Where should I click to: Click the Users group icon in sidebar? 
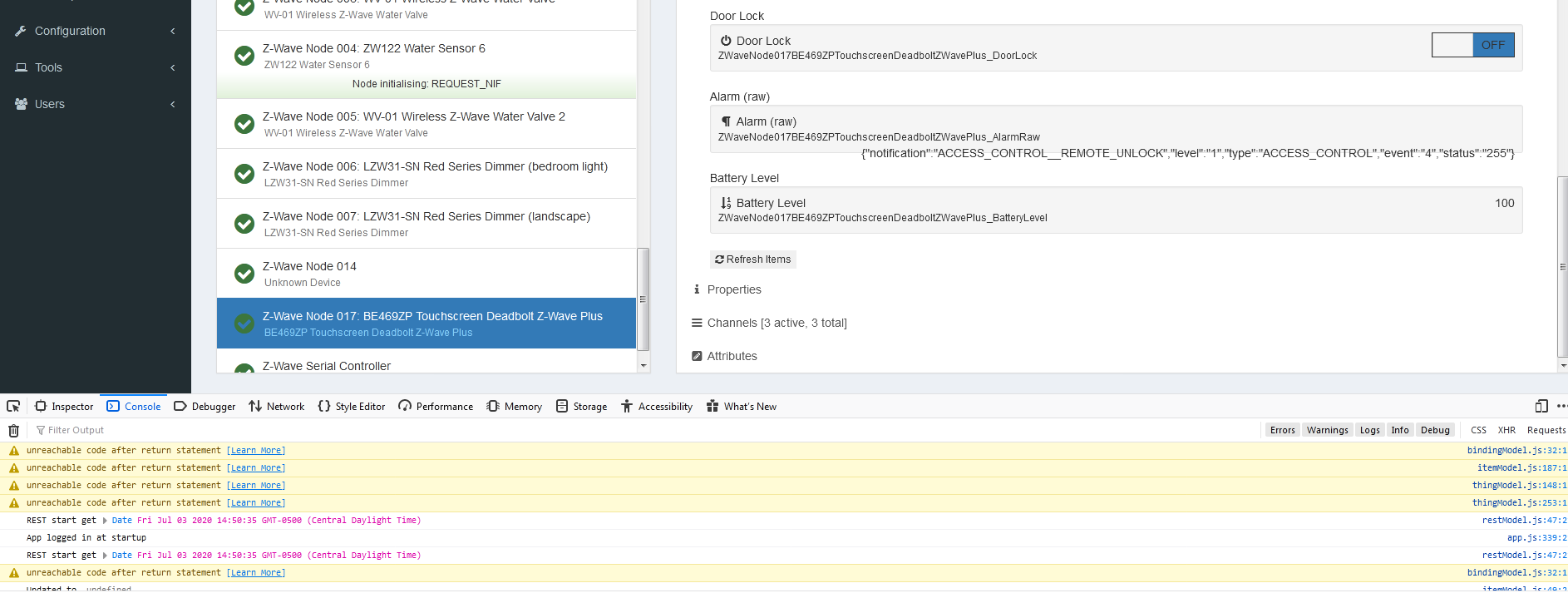tap(21, 104)
